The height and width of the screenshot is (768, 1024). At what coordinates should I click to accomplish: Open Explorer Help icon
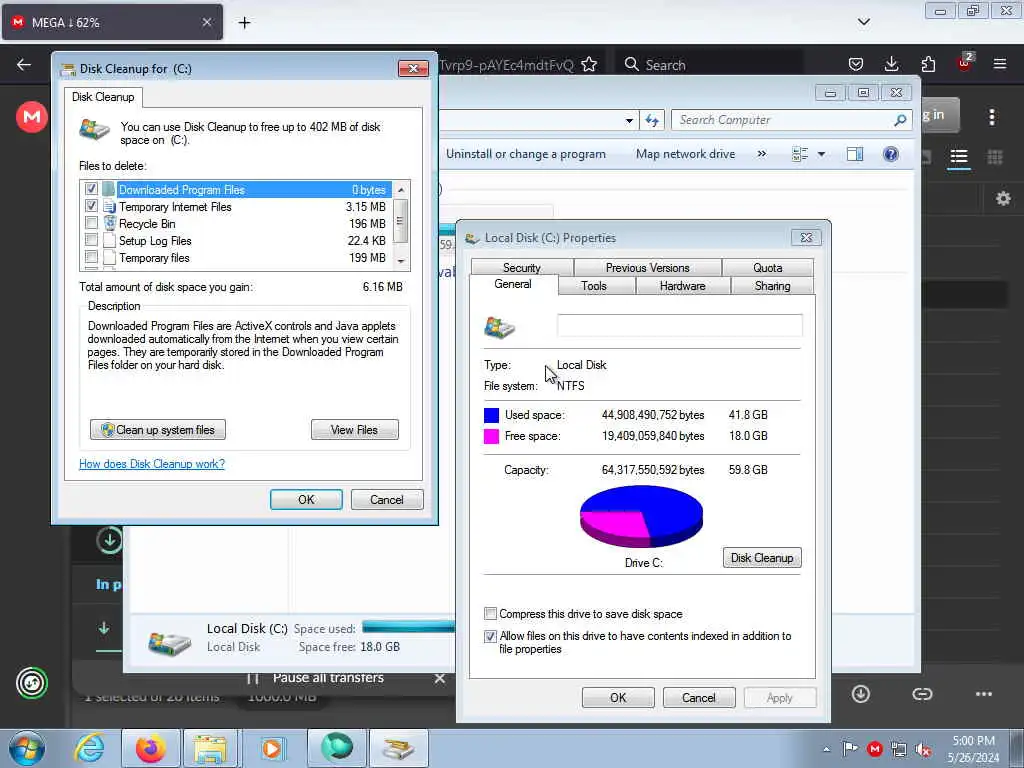pyautogui.click(x=891, y=154)
